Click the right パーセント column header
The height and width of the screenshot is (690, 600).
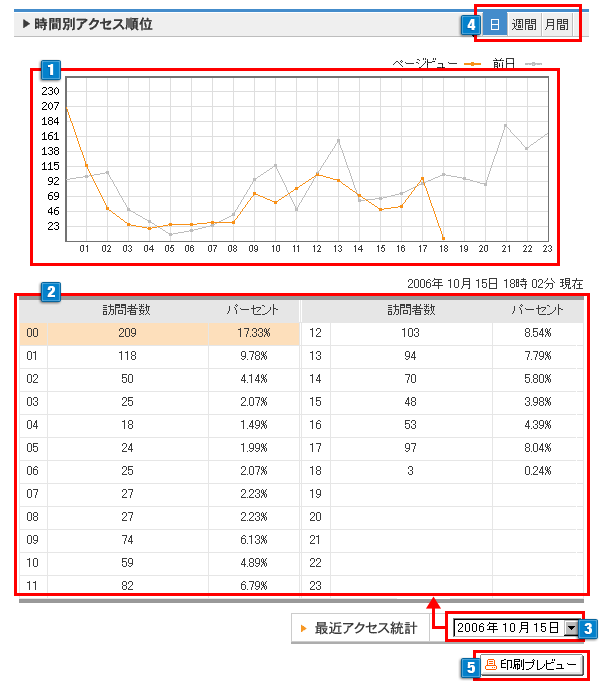click(537, 310)
